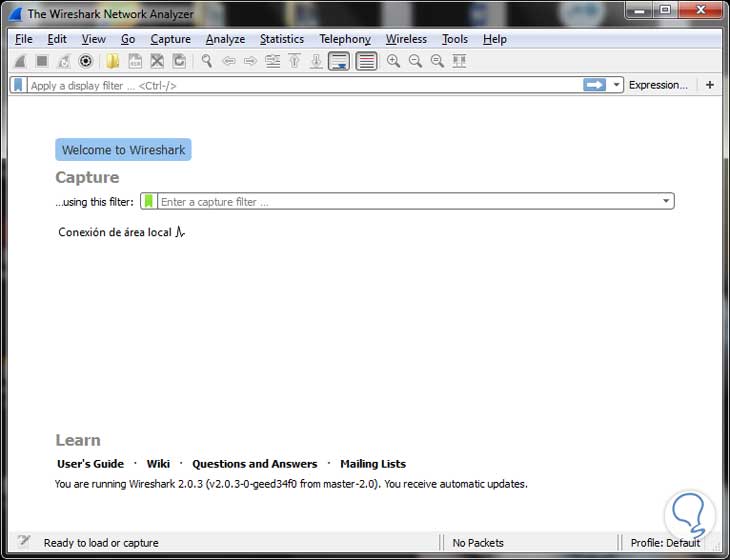Apply display filter with blue arrow
The height and width of the screenshot is (560, 730).
tap(595, 85)
